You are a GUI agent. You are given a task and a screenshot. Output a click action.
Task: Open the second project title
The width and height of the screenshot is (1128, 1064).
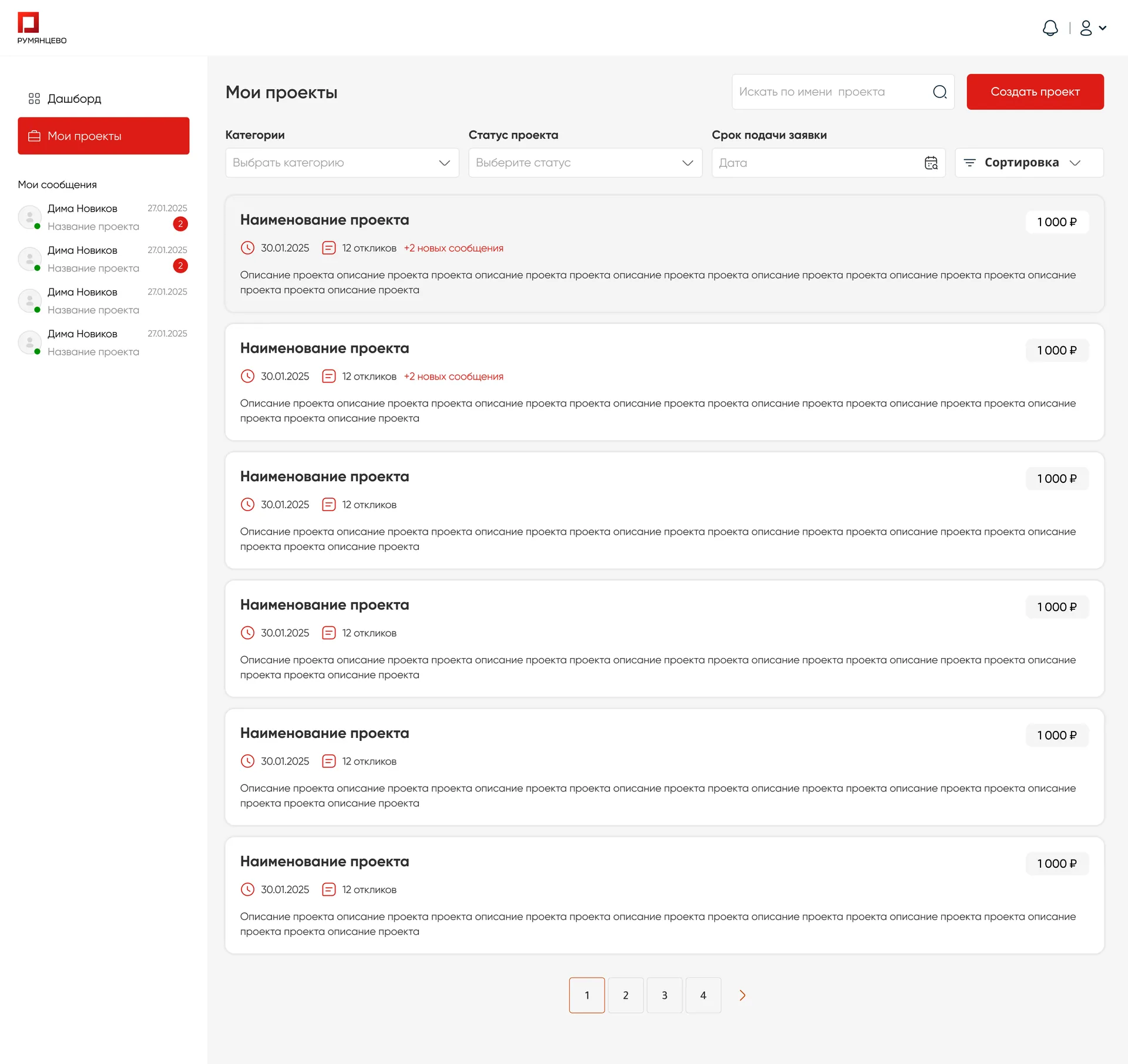click(324, 348)
